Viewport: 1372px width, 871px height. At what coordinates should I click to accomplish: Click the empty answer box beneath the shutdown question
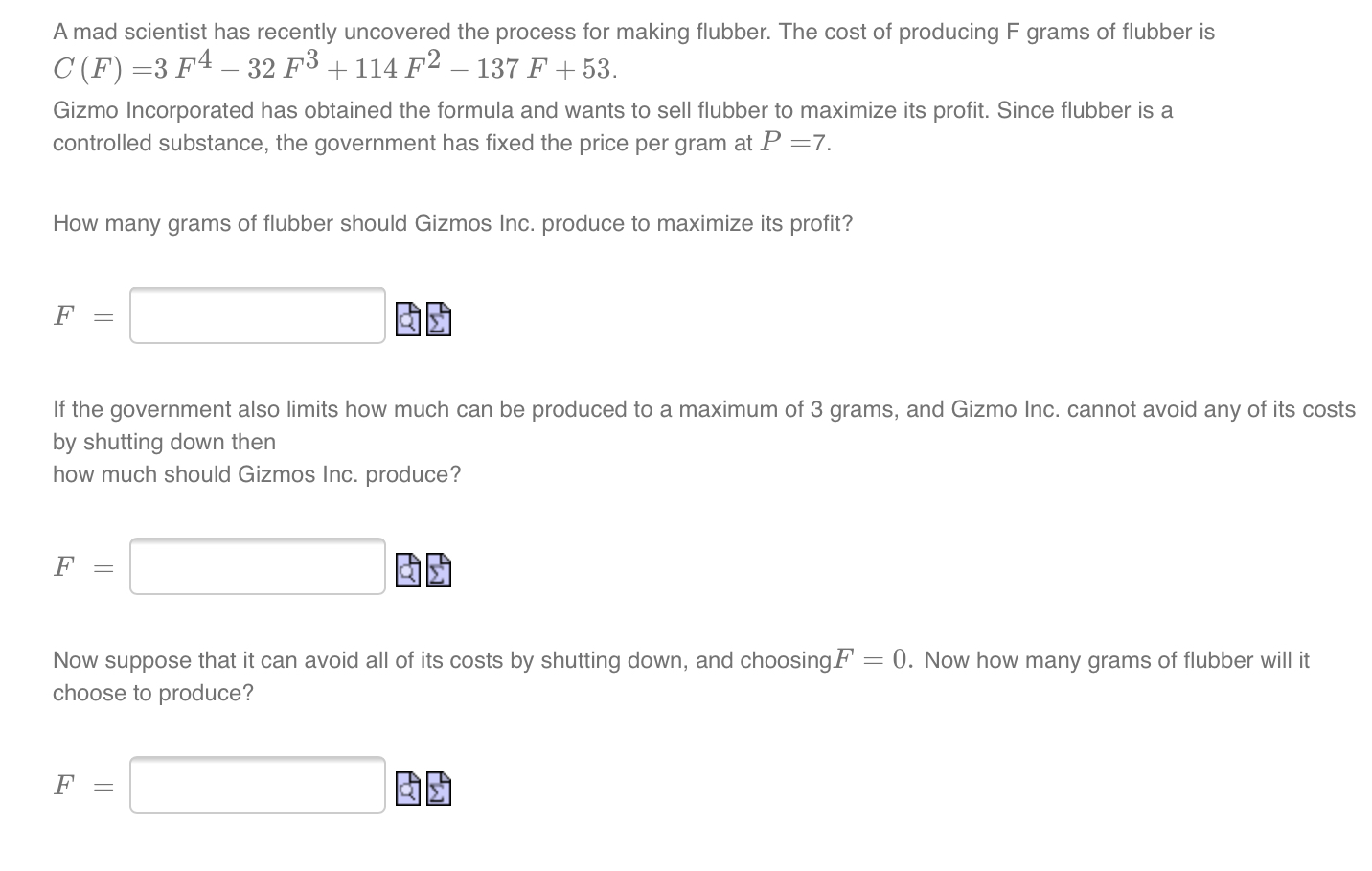[257, 784]
